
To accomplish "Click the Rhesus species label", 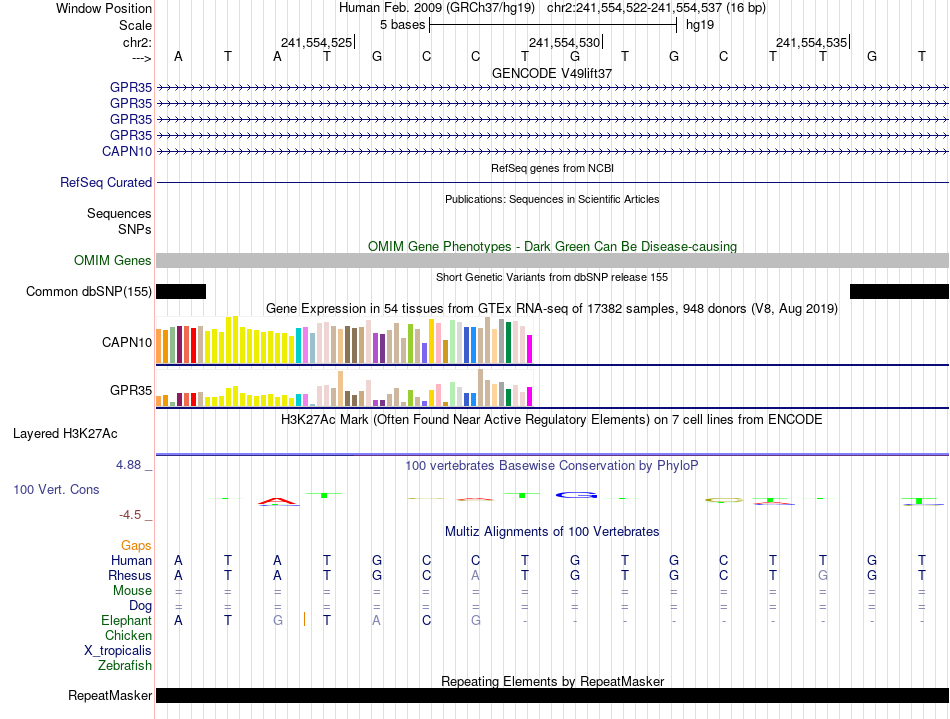I will pyautogui.click(x=130, y=575).
